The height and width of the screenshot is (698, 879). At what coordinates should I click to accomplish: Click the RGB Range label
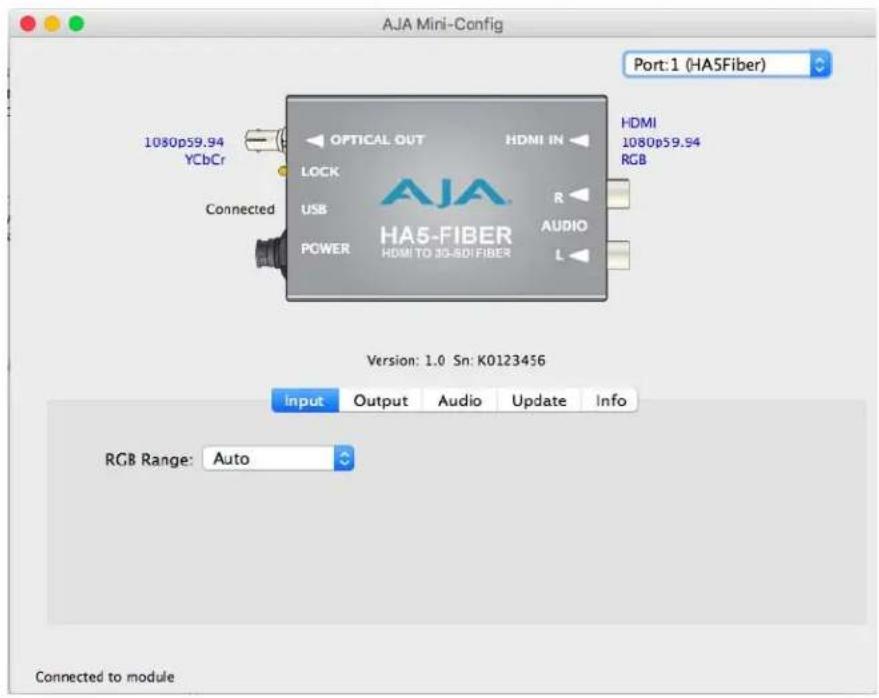[149, 460]
